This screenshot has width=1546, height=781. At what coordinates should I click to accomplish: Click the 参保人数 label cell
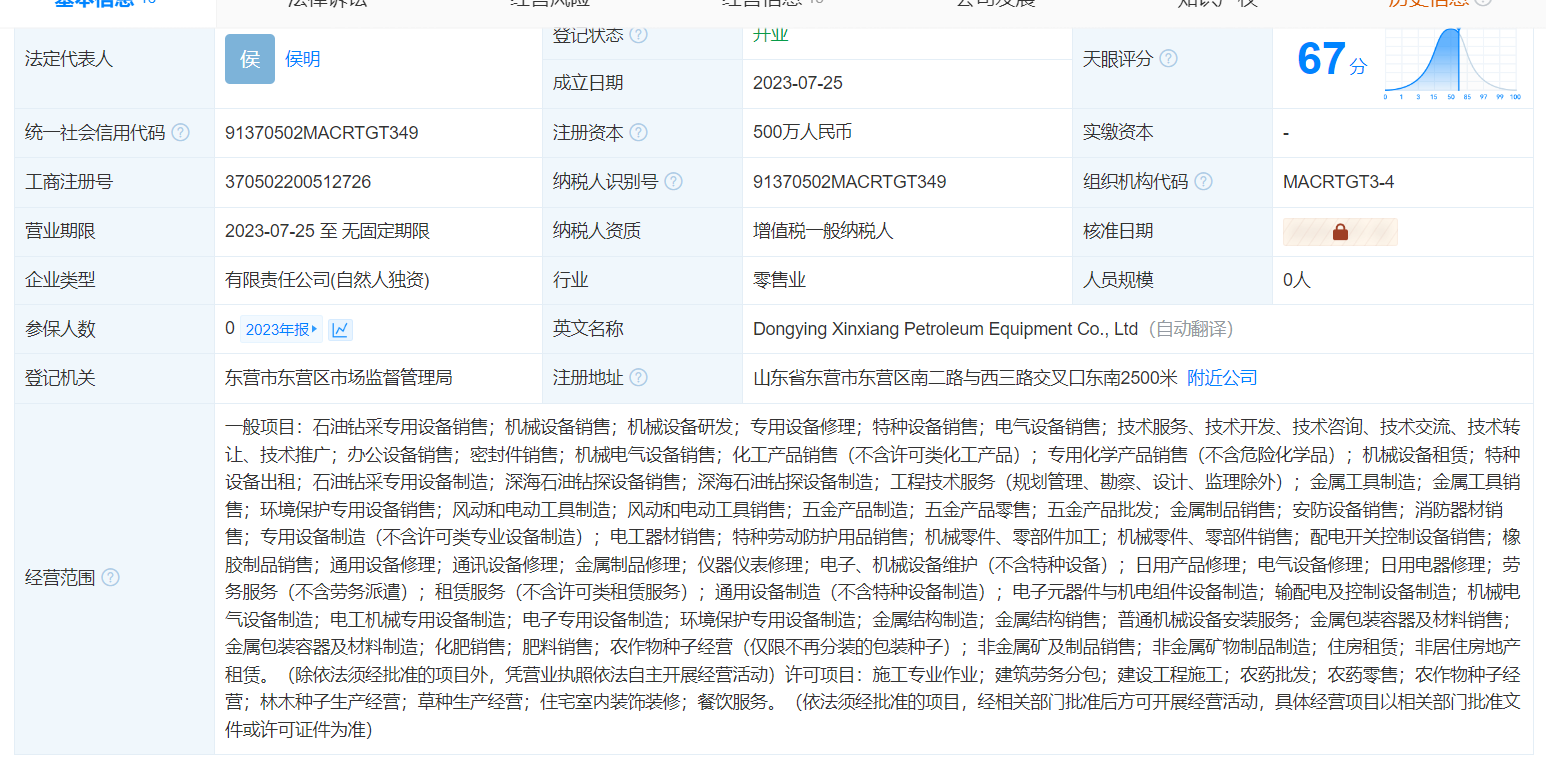tap(115, 329)
